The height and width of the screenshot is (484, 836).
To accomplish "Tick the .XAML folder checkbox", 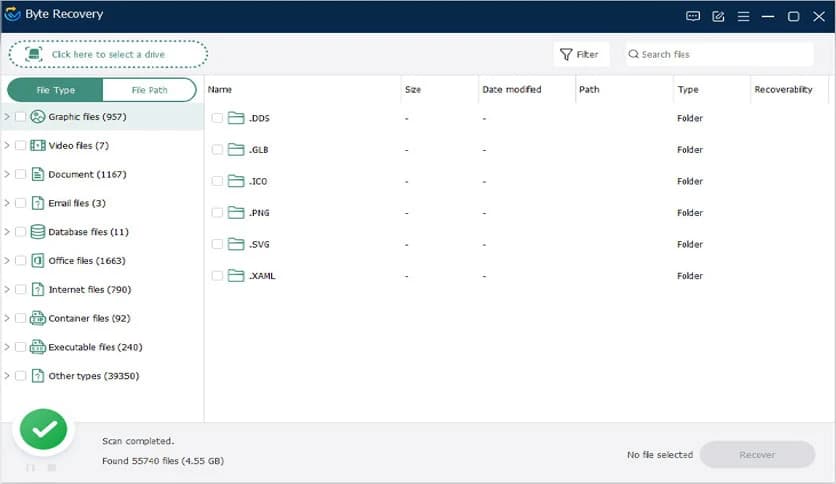I will pos(217,275).
